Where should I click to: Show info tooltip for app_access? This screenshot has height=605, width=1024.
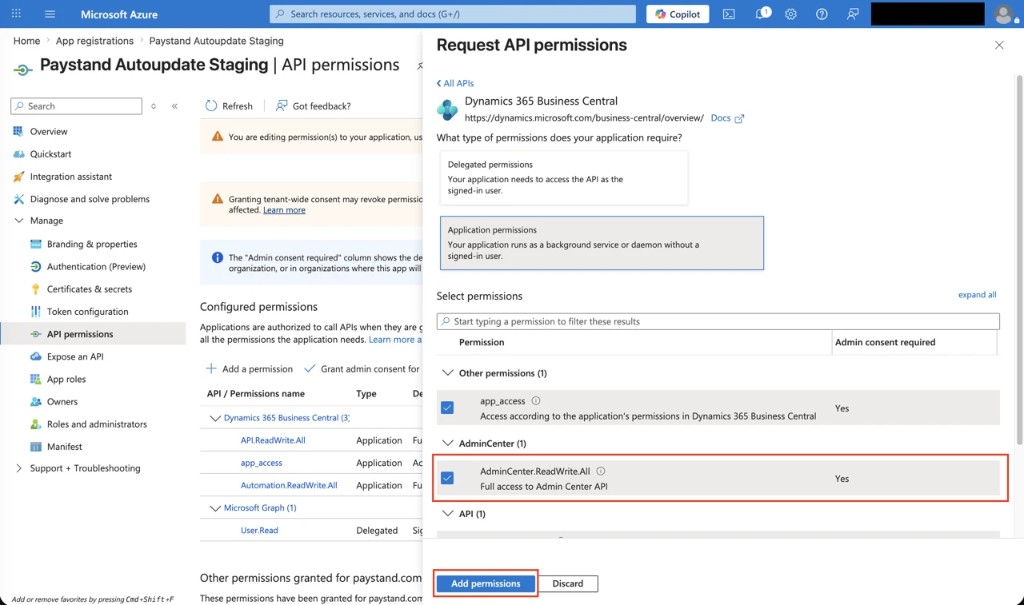click(x=536, y=401)
